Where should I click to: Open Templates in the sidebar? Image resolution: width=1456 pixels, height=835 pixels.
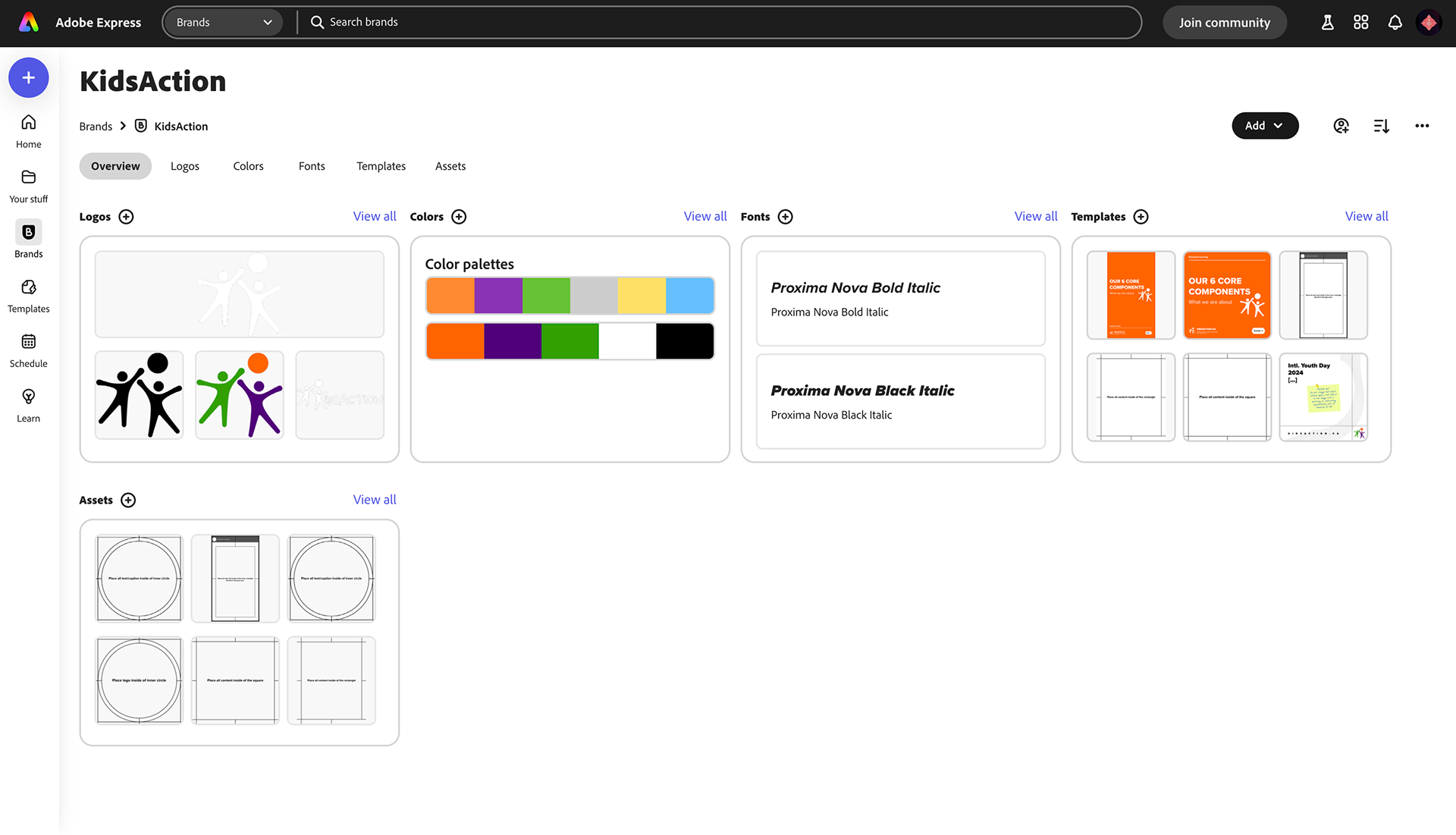[29, 296]
